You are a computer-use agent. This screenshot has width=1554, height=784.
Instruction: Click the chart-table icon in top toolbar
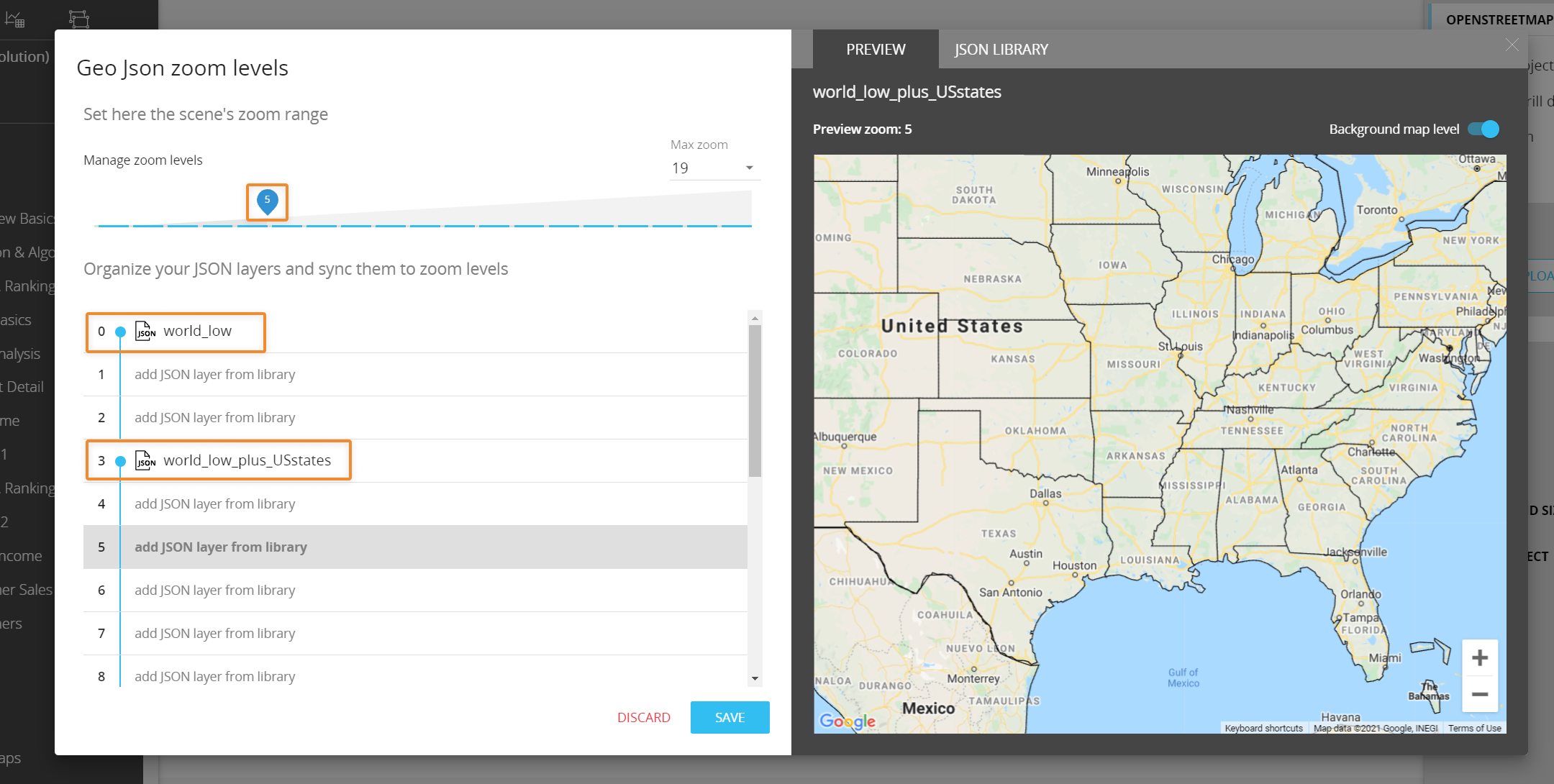coord(14,19)
